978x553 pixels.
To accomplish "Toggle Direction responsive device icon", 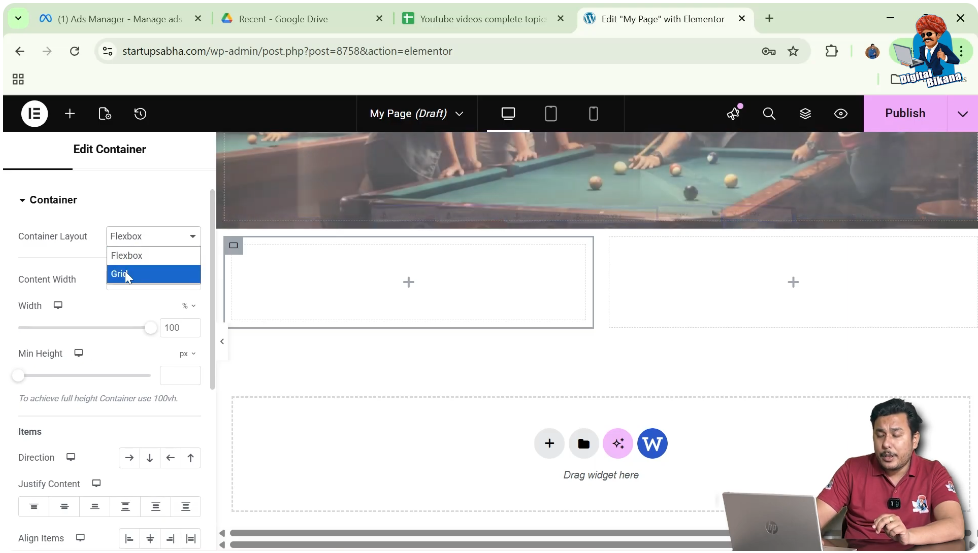I will click(x=71, y=458).
